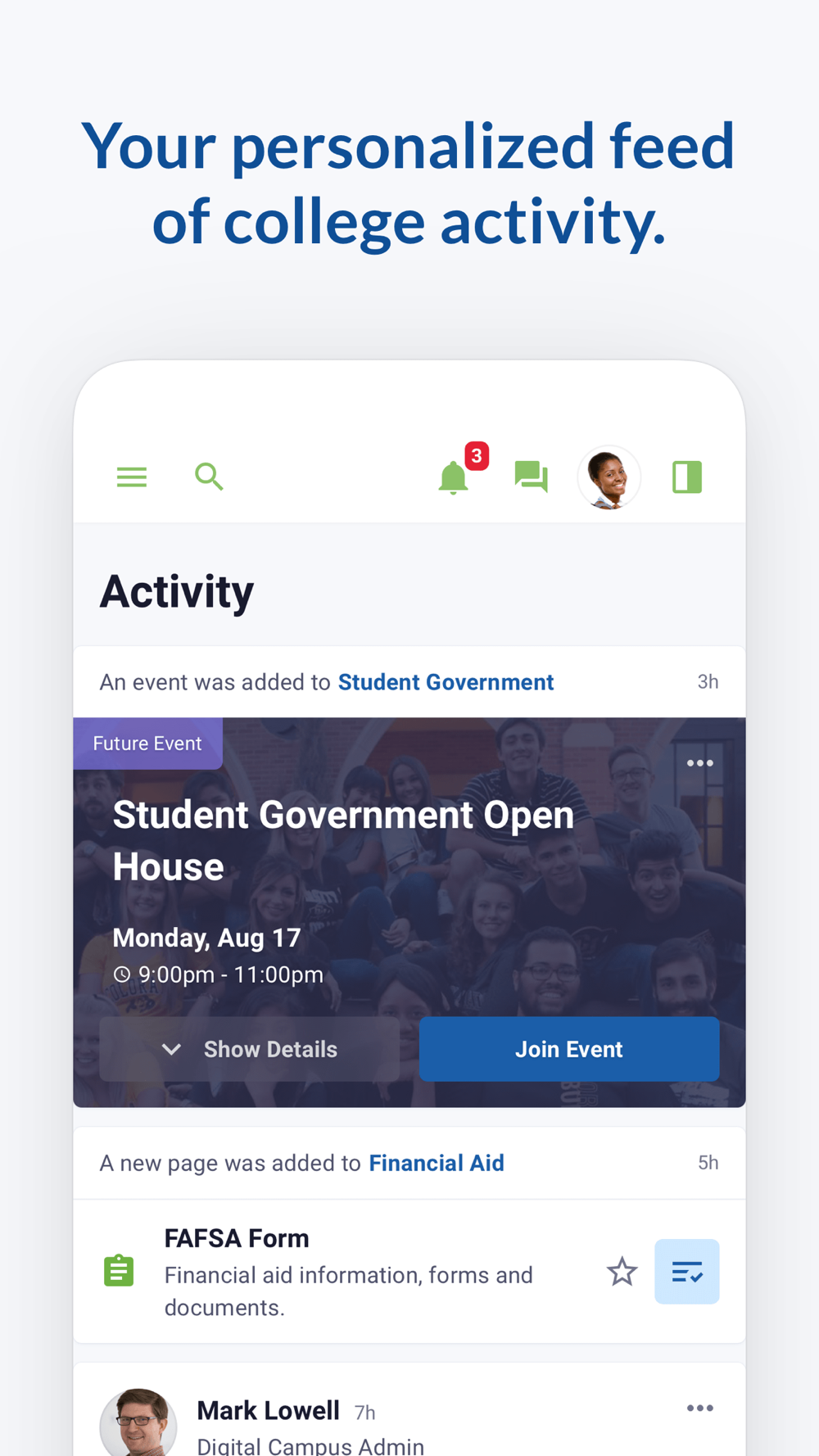The image size is (819, 1456).
Task: Expand Show Details on event card
Action: click(250, 1049)
